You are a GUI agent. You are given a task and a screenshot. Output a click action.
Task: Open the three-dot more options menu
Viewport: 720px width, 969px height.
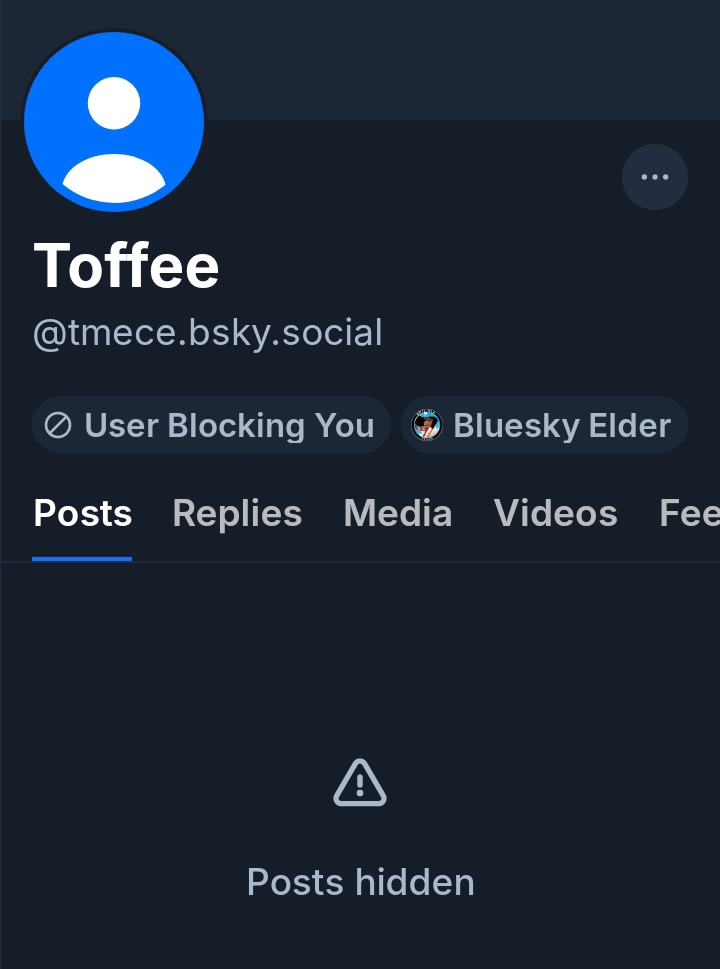tap(655, 177)
